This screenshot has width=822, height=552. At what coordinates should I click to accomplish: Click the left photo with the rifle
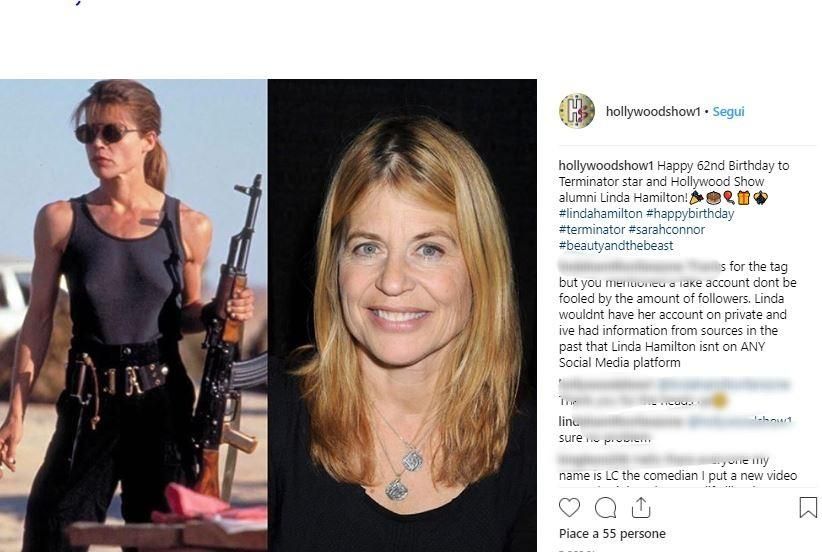tap(133, 314)
